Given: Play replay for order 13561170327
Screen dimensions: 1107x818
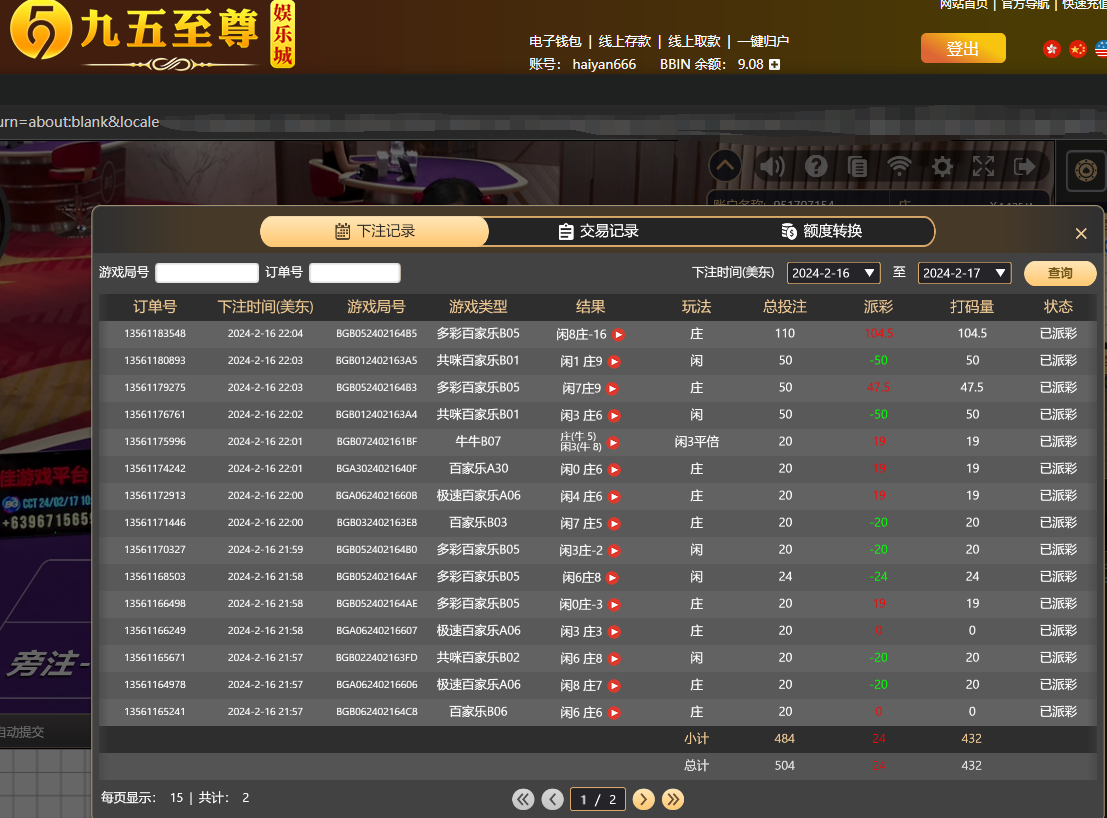Looking at the screenshot, I should pyautogui.click(x=614, y=551).
